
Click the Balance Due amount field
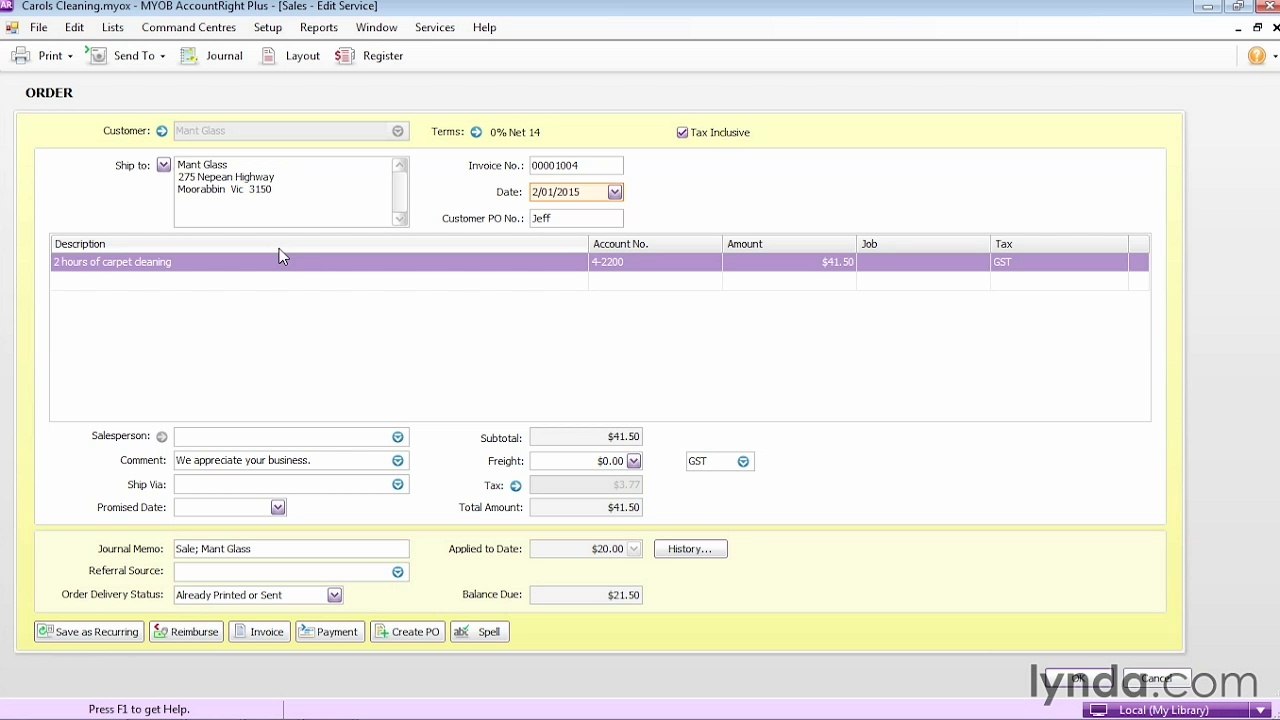(x=586, y=595)
